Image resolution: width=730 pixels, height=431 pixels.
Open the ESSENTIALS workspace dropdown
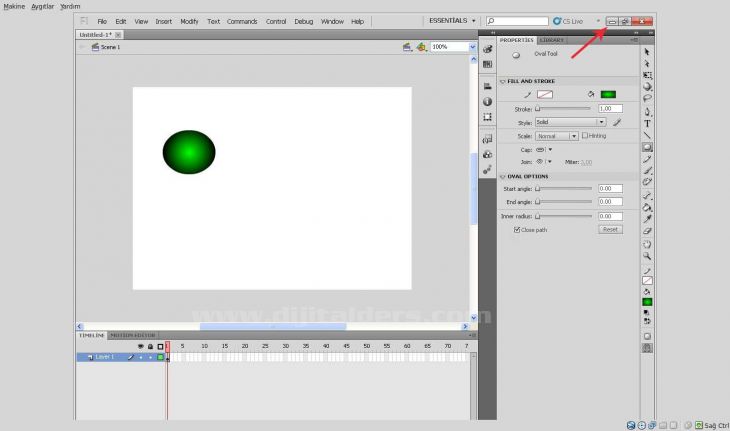click(x=452, y=21)
